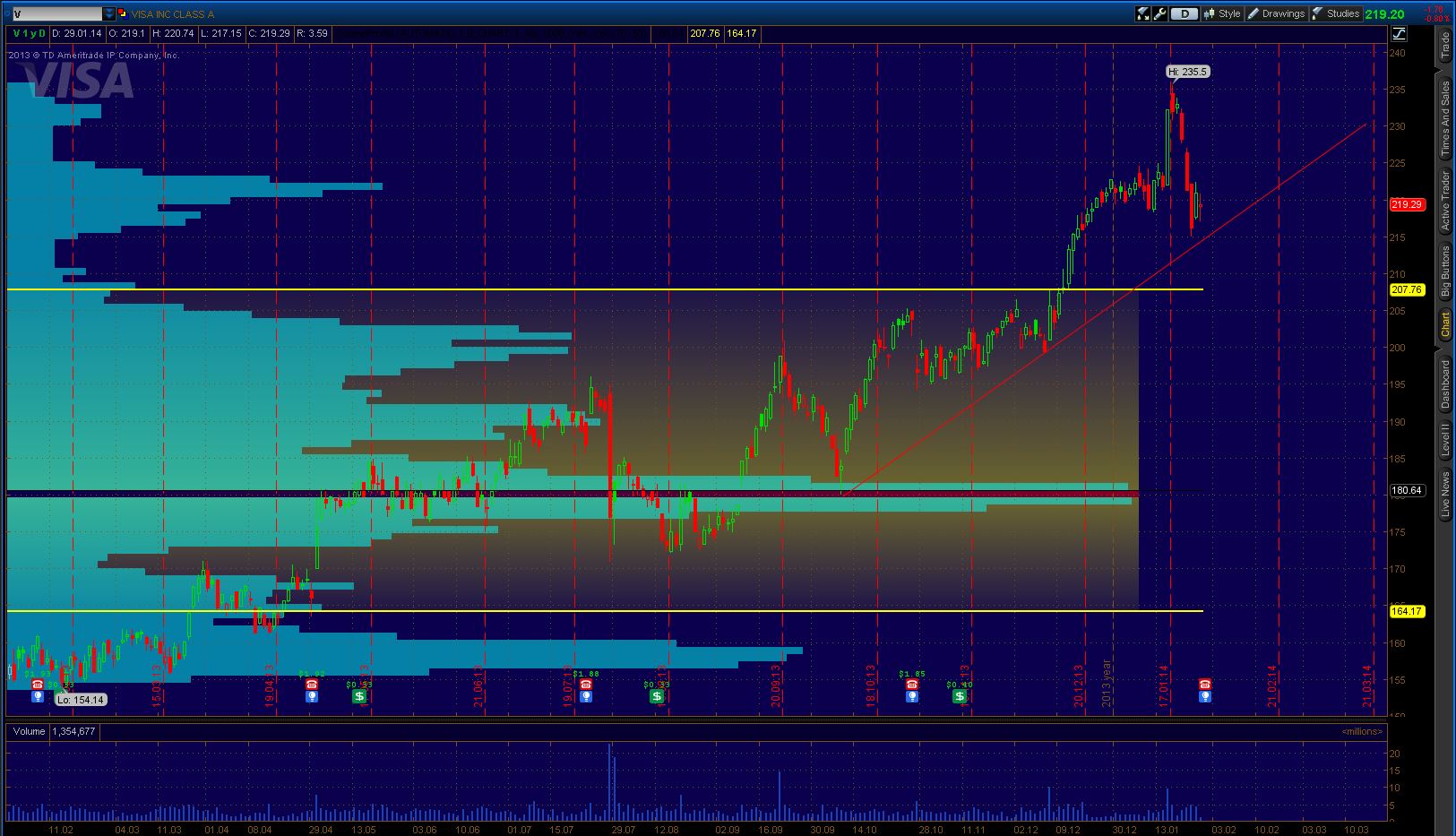
Task: Click the $0.33 dividend icon near 12.08
Action: pyautogui.click(x=657, y=696)
